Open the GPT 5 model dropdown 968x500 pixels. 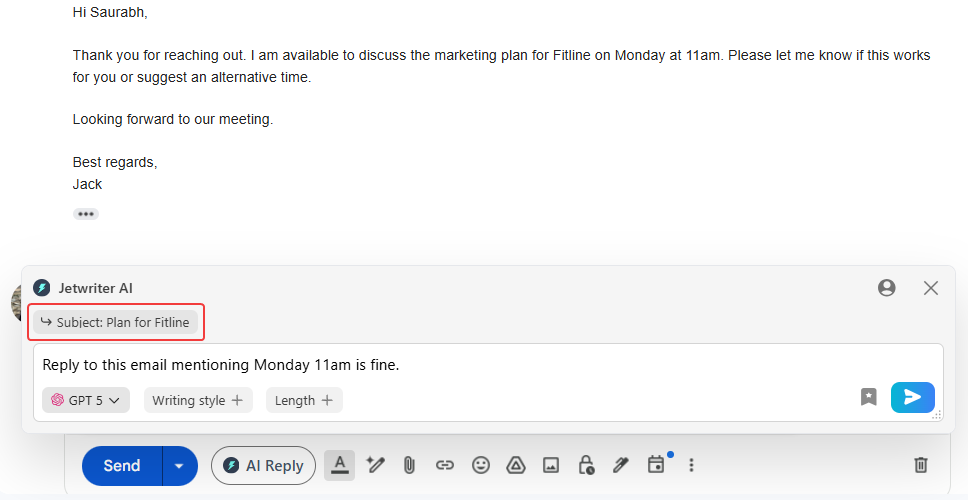tap(86, 400)
